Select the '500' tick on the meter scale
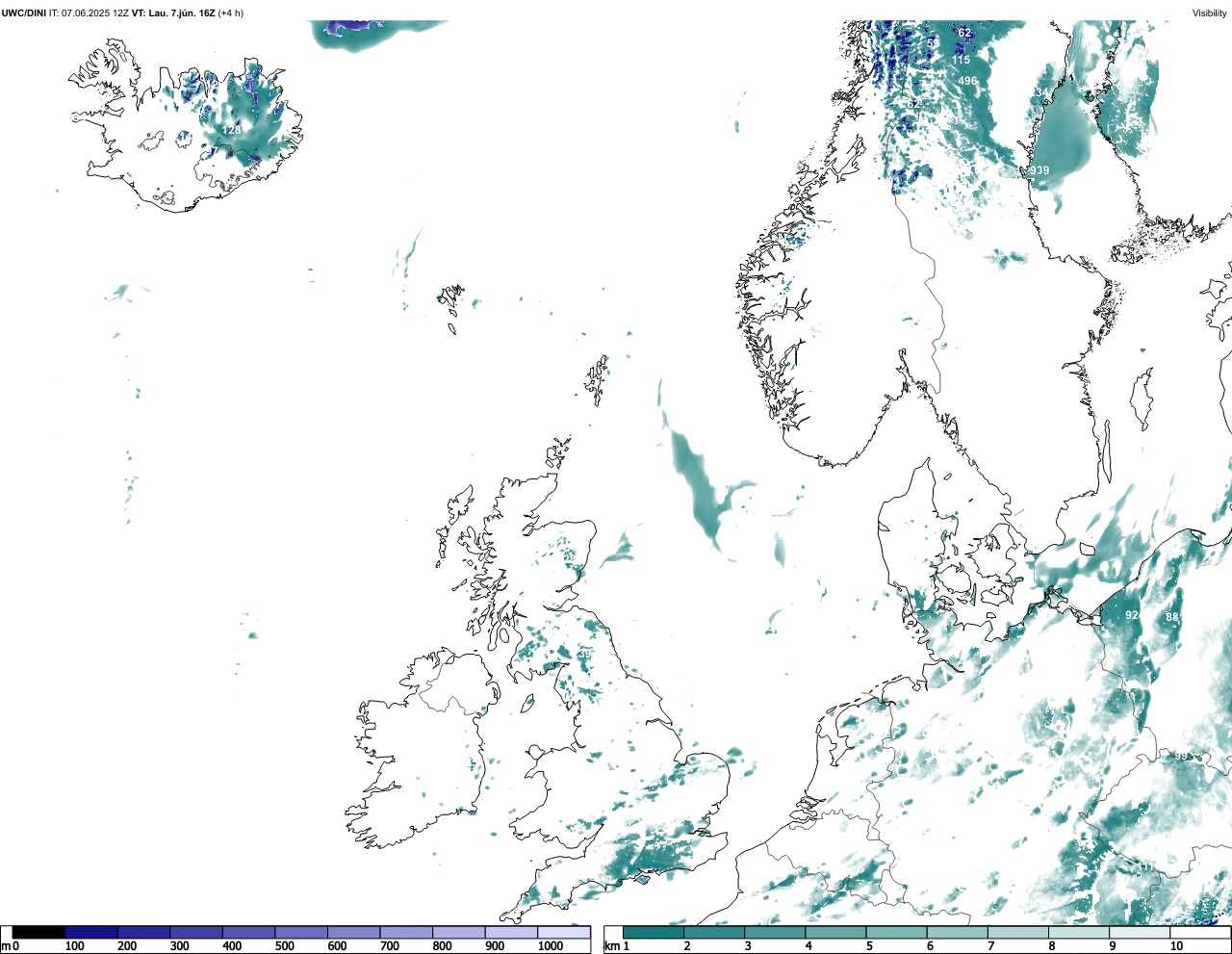This screenshot has width=1232, height=954. [x=284, y=946]
